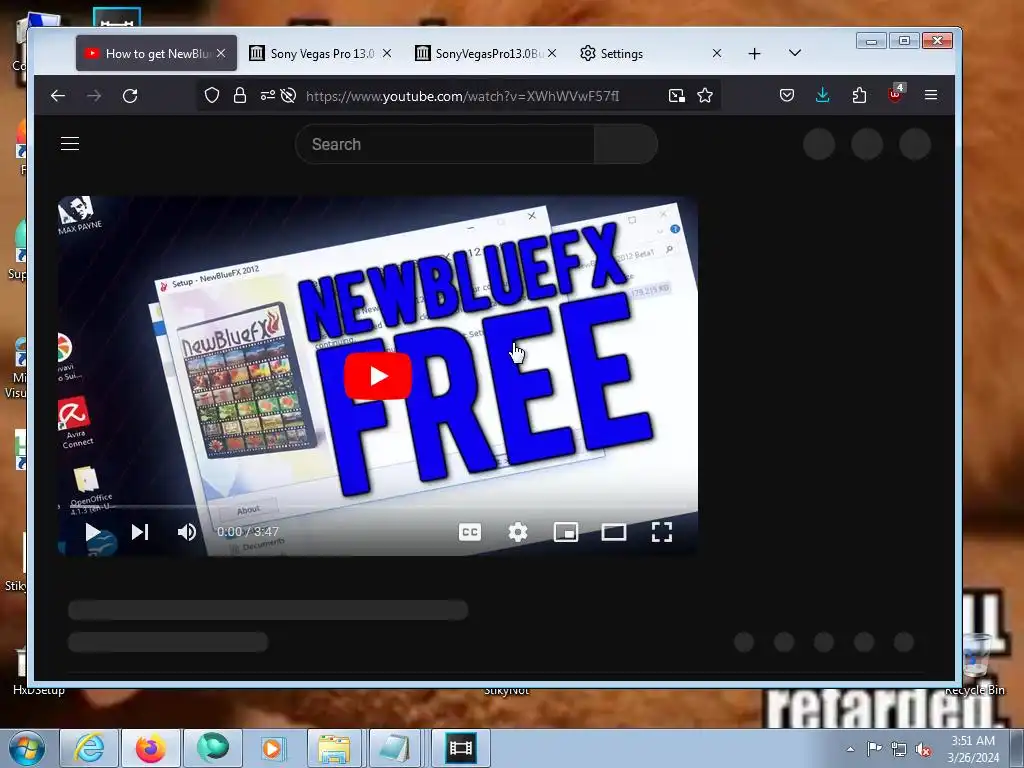Click the autoplay blocked icon in address bar
This screenshot has height=768, width=1024.
point(288,95)
